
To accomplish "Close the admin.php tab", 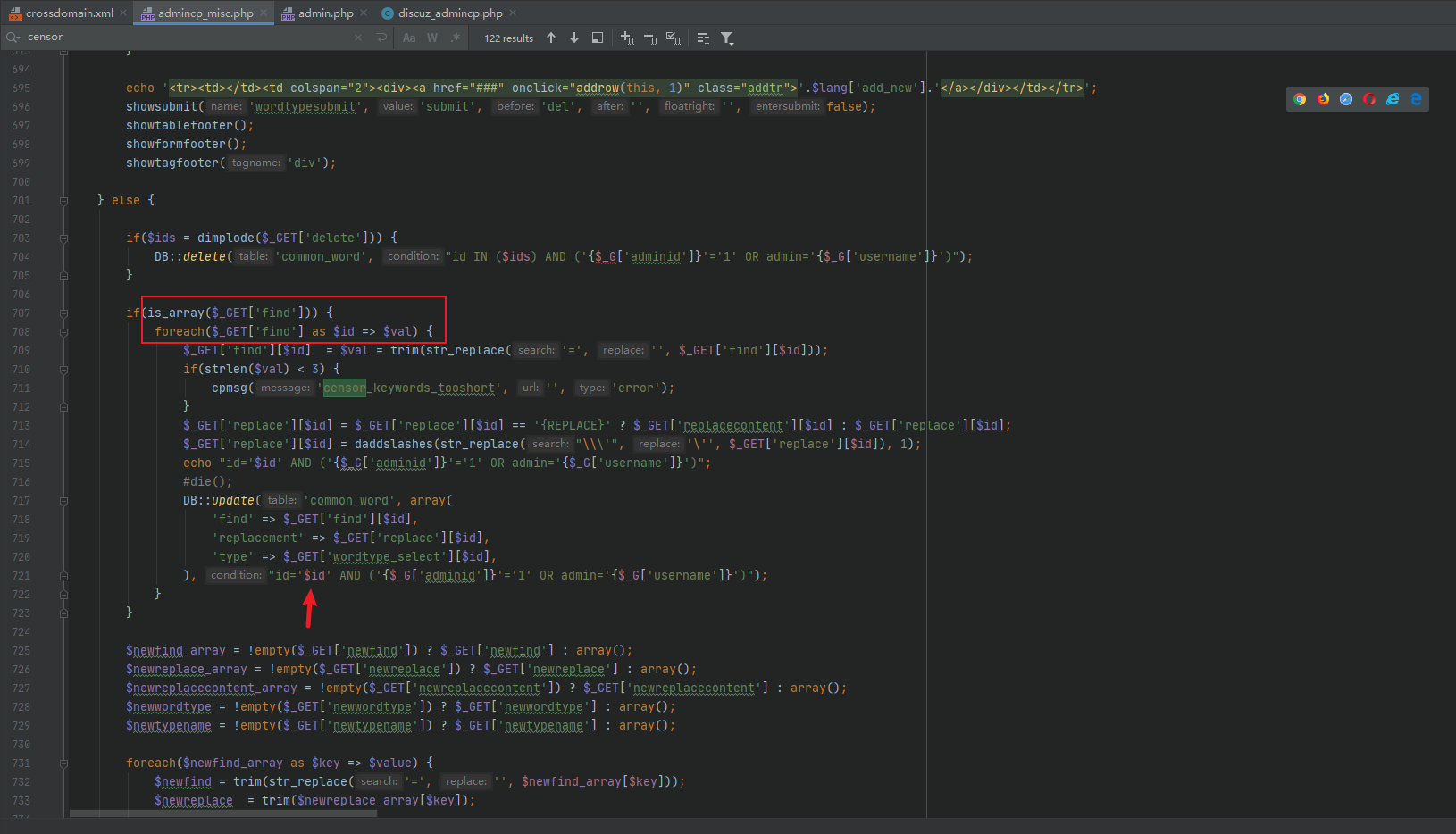I will pyautogui.click(x=364, y=13).
